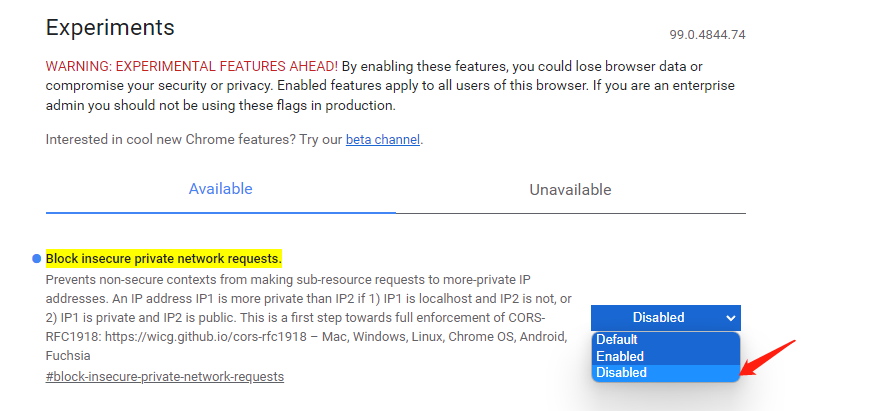Click the red WARNING: EXPERIMENTAL FEATURES AHEAD! text
Screen dimensions: 880x411
(x=192, y=67)
